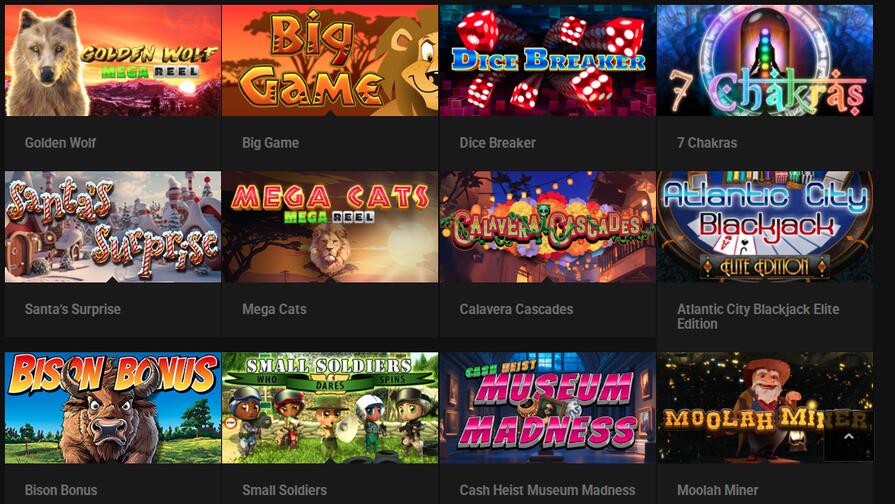The image size is (895, 504).
Task: Open the Calavera Cascades game image
Action: pyautogui.click(x=547, y=227)
